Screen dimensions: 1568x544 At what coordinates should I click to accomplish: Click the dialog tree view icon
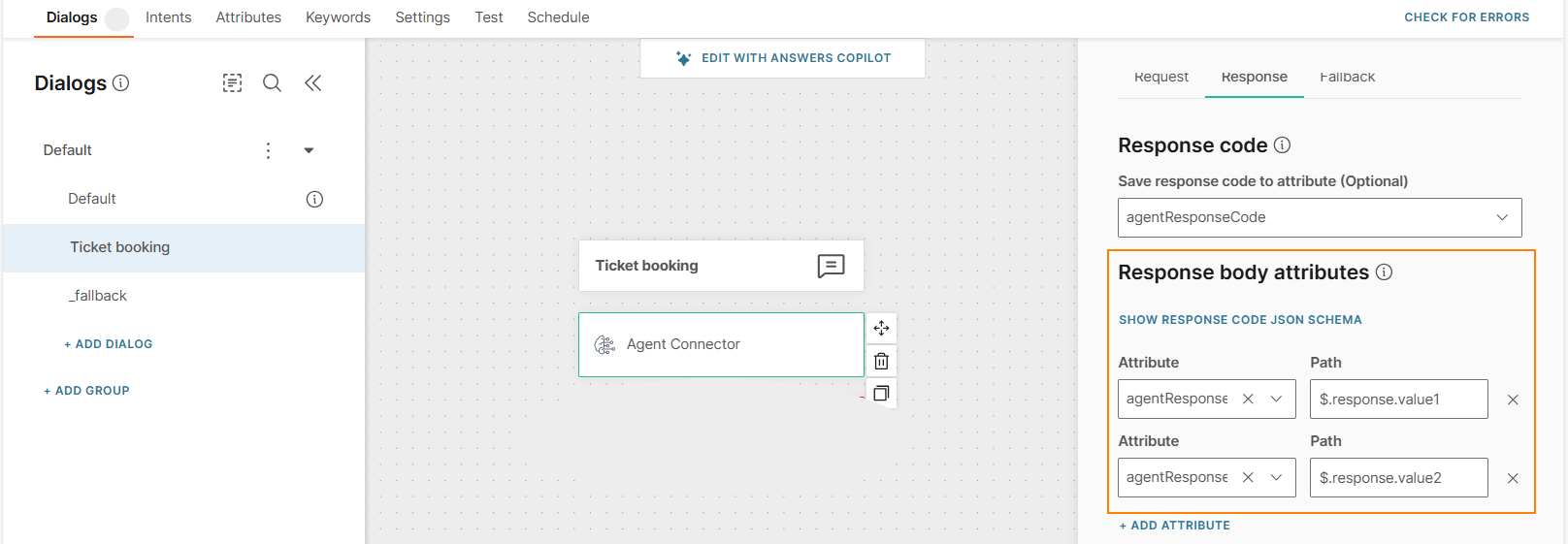[232, 83]
